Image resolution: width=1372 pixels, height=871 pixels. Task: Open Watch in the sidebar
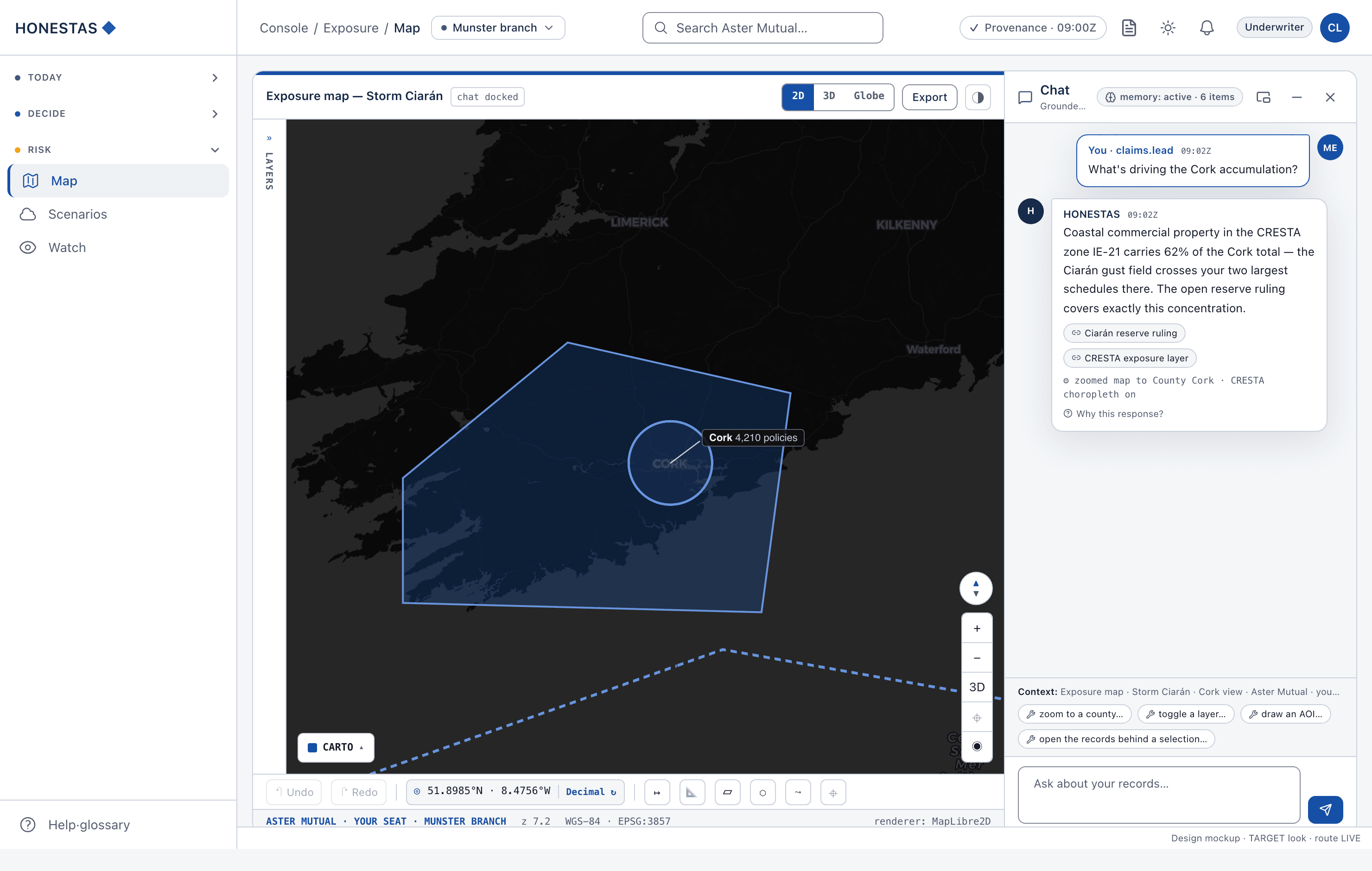pos(119,248)
